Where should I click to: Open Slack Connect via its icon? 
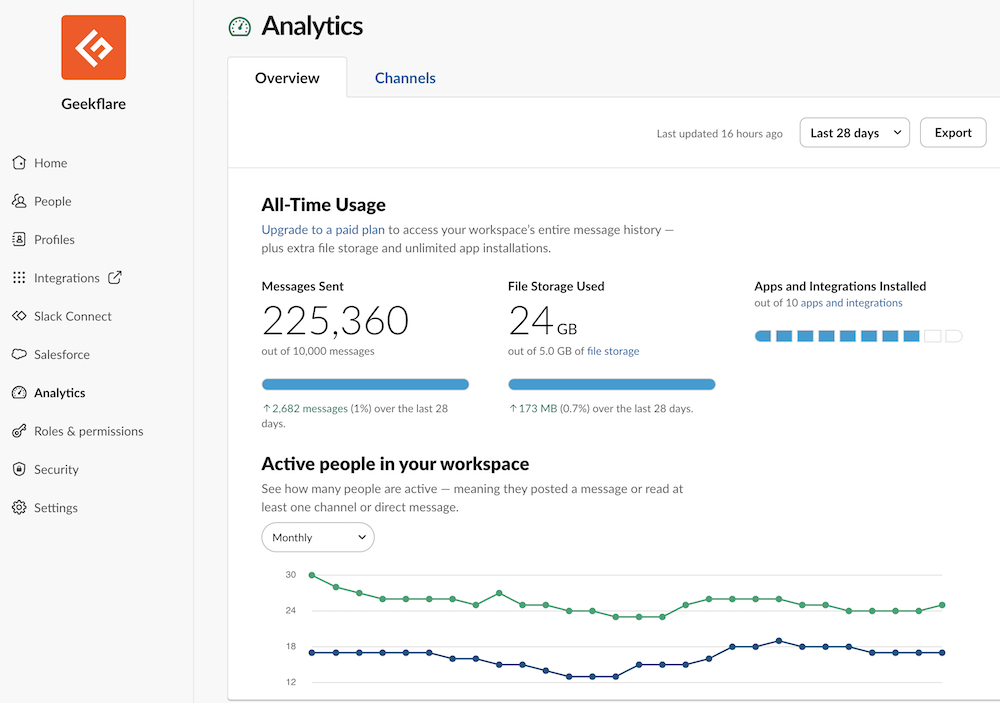19,316
